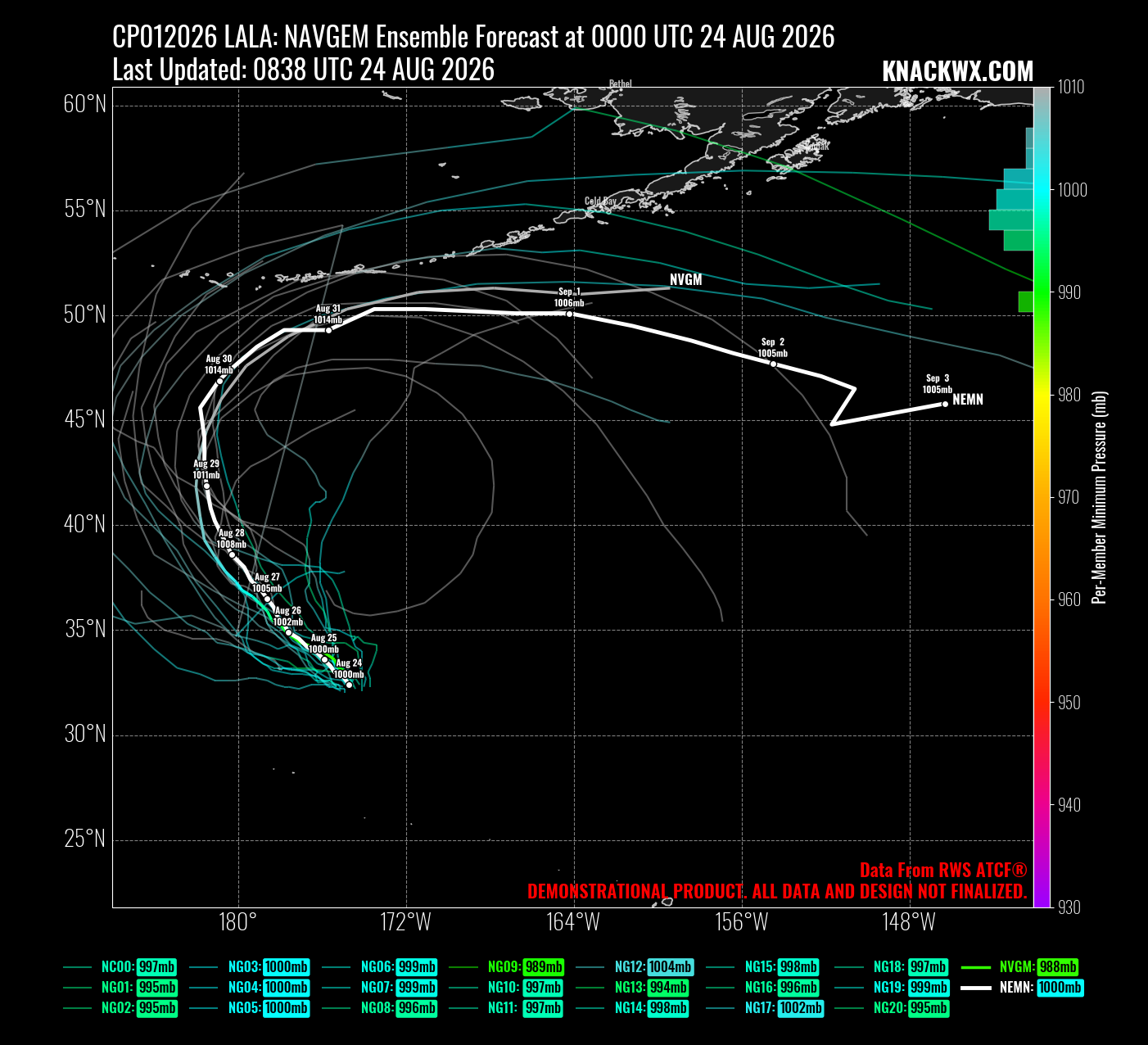Image resolution: width=1148 pixels, height=1045 pixels.
Task: Click the 180° longitude label
Action: [238, 923]
